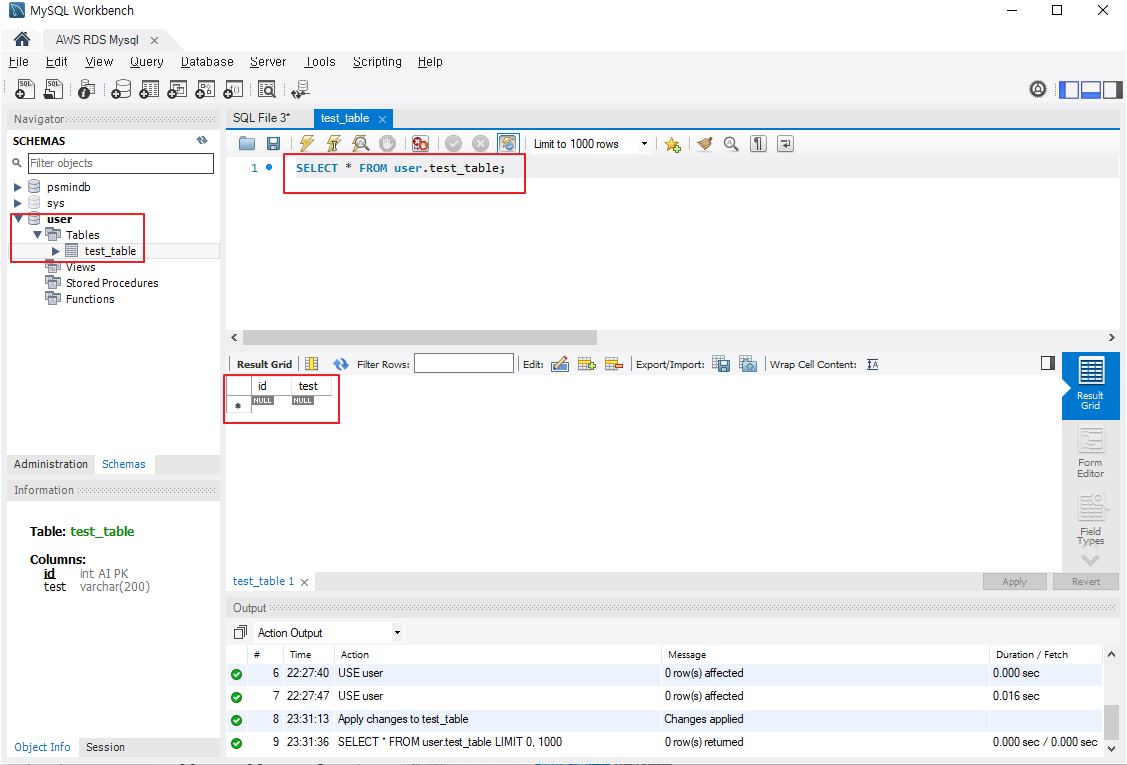Open a script file in this editor
The image size is (1127, 765).
(247, 144)
